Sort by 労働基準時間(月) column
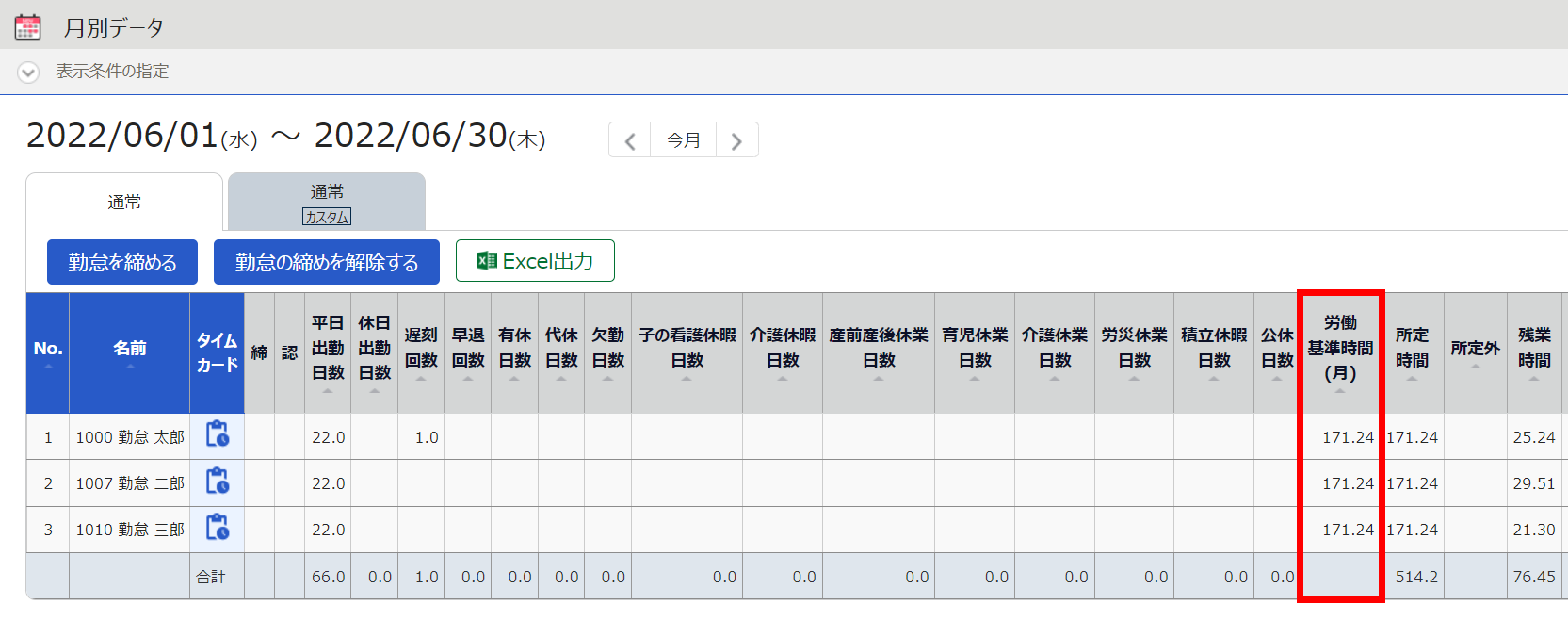This screenshot has height=637, width=1568. tap(1340, 351)
